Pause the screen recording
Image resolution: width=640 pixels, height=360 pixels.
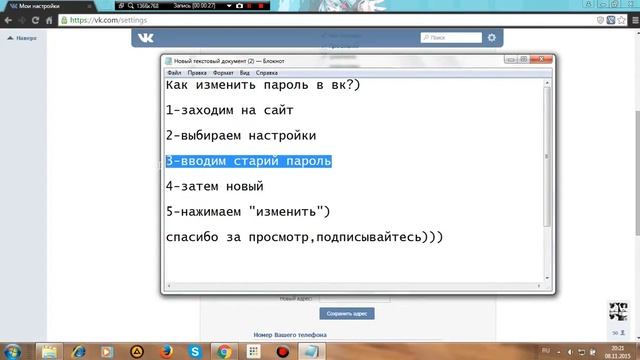pyautogui.click(x=250, y=6)
